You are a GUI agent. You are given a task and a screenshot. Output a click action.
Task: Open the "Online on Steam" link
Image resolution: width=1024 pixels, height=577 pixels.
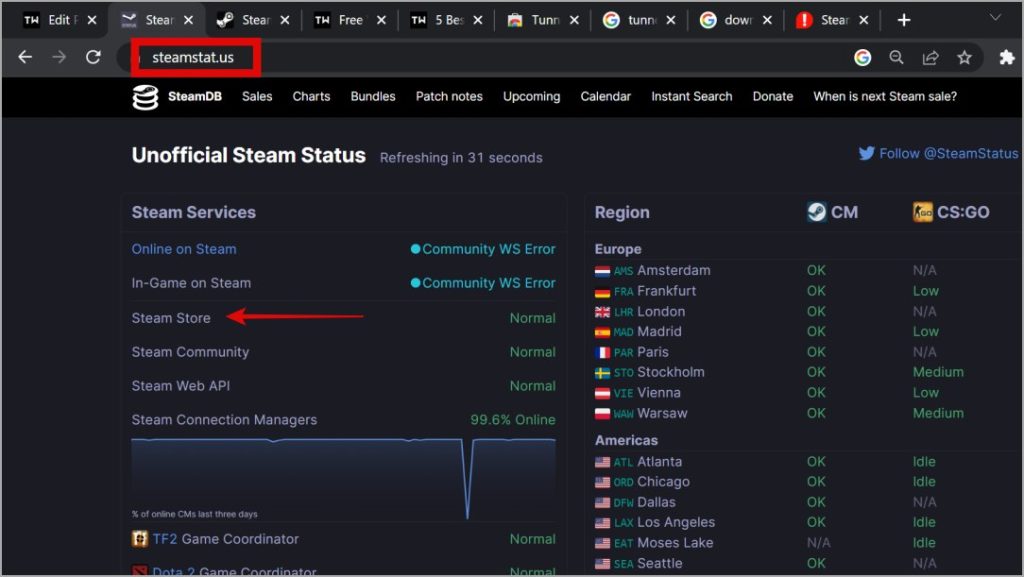click(x=184, y=249)
